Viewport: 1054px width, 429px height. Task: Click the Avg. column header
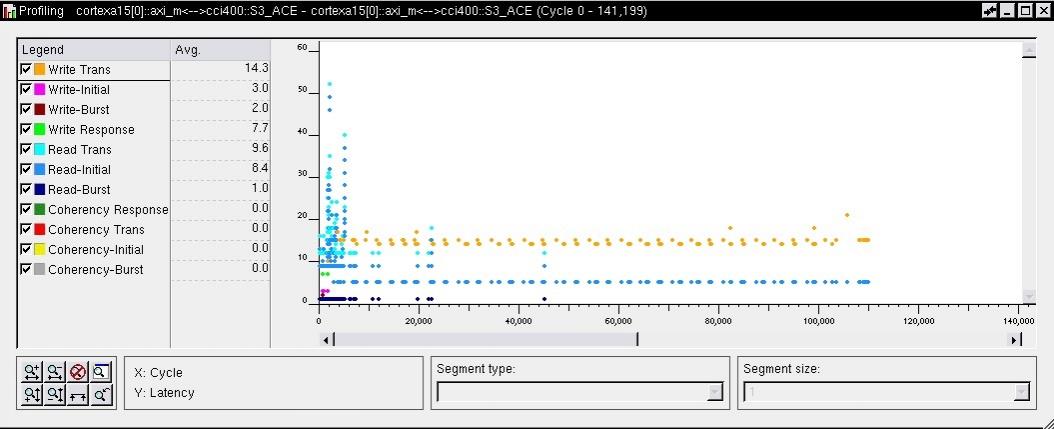(x=220, y=50)
